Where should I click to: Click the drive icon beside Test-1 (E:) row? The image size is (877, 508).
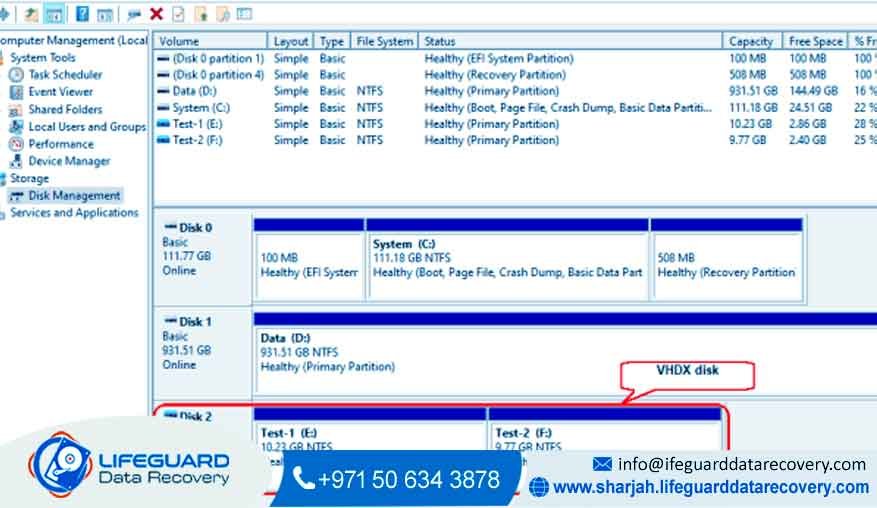(163, 124)
